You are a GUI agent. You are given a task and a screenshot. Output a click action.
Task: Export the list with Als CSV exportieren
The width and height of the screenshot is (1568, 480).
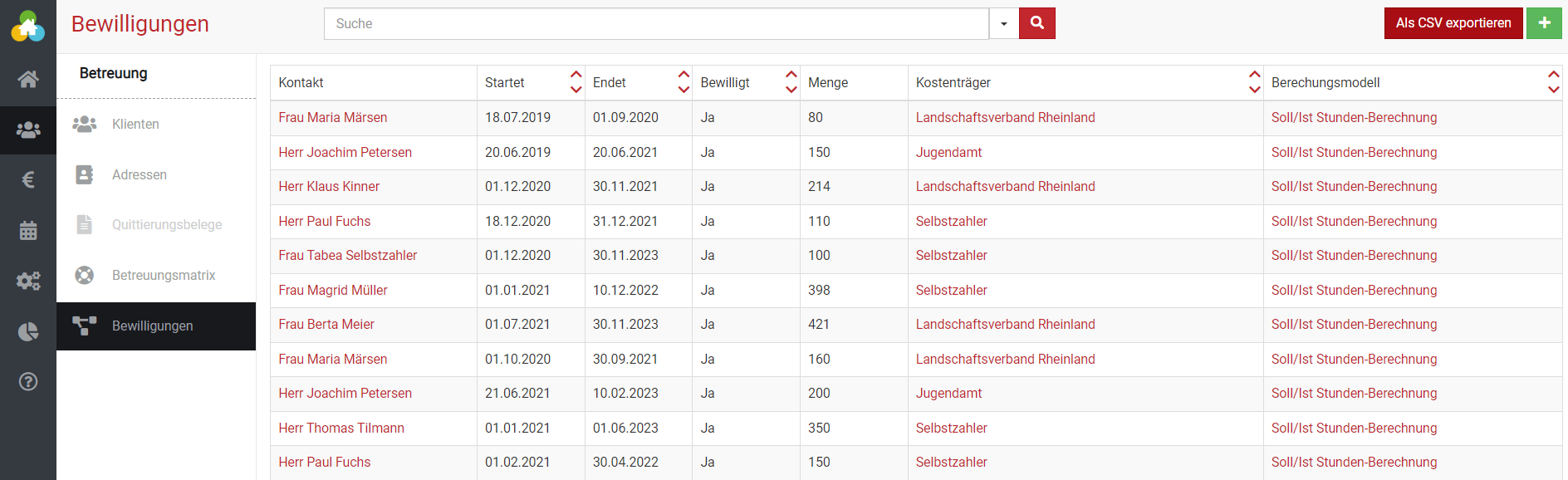[x=1453, y=23]
